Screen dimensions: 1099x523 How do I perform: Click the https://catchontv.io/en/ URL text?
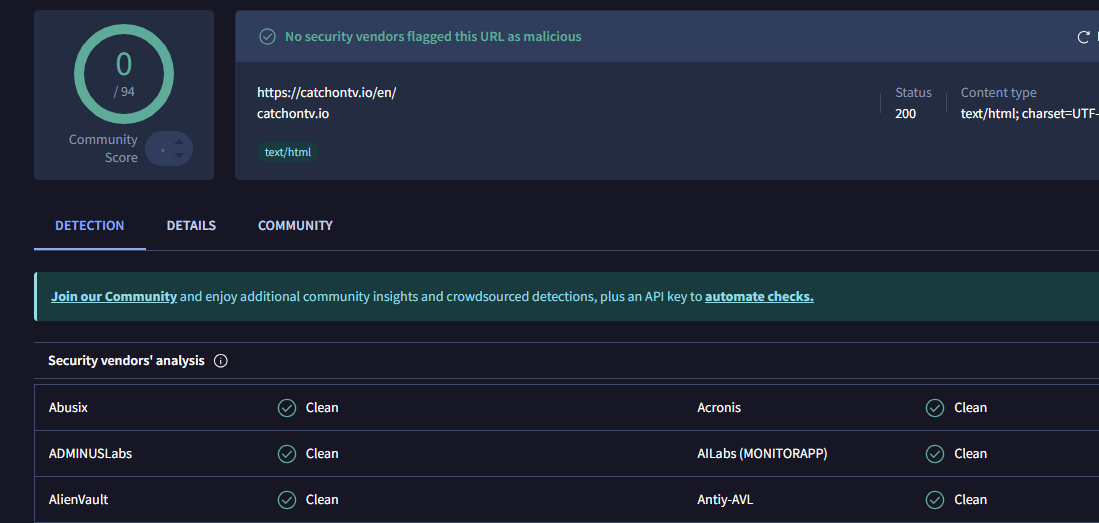click(327, 93)
